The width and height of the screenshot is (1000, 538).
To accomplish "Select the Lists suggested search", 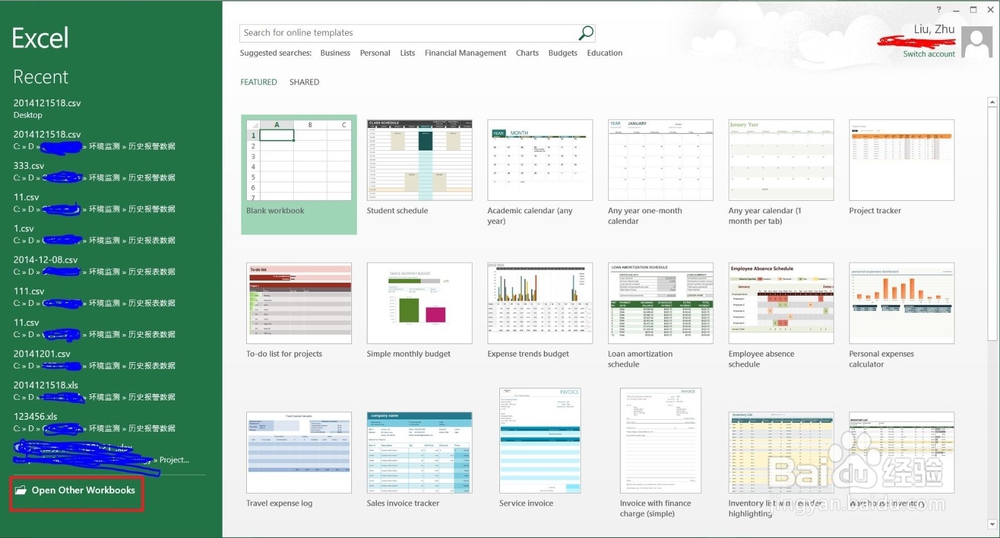I will (408, 53).
